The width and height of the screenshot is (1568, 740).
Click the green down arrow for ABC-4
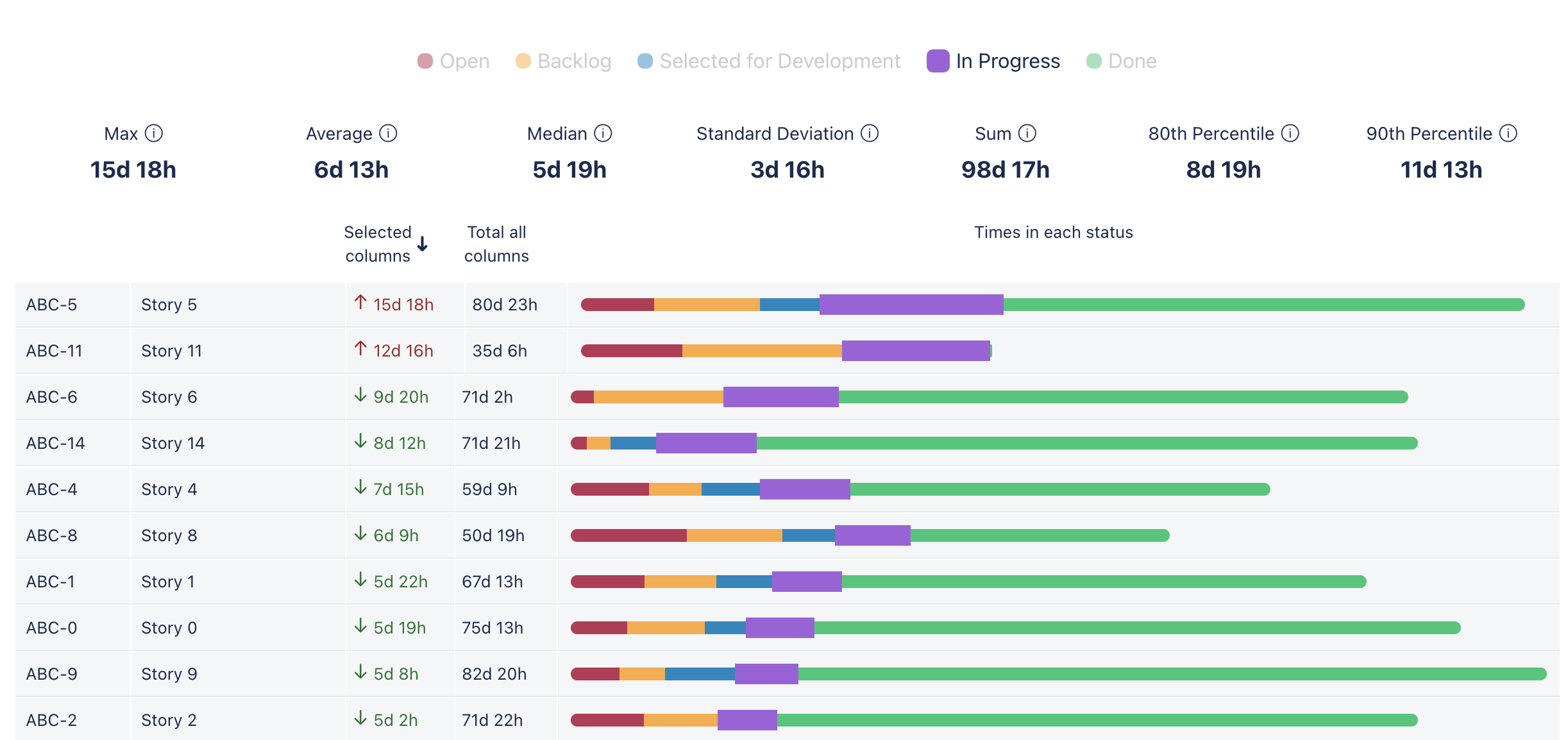[360, 487]
